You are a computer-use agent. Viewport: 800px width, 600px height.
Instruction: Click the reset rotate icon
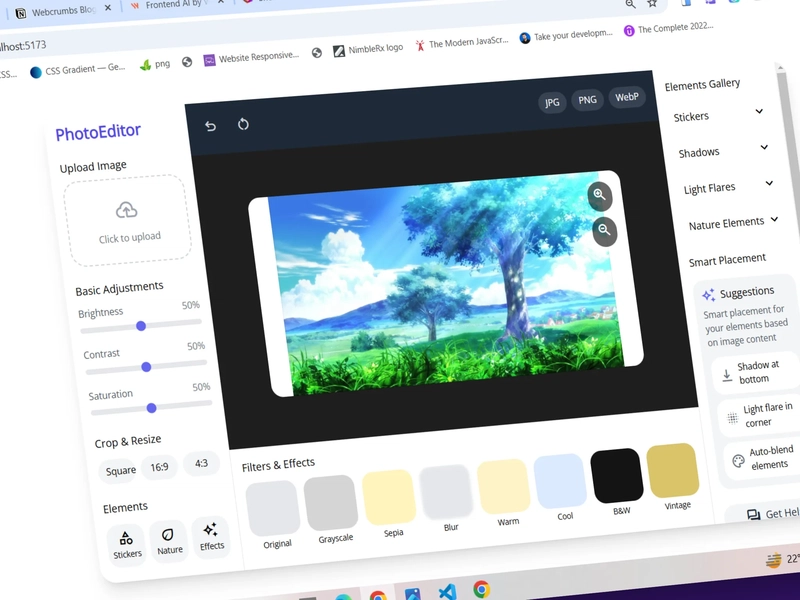pyautogui.click(x=243, y=124)
